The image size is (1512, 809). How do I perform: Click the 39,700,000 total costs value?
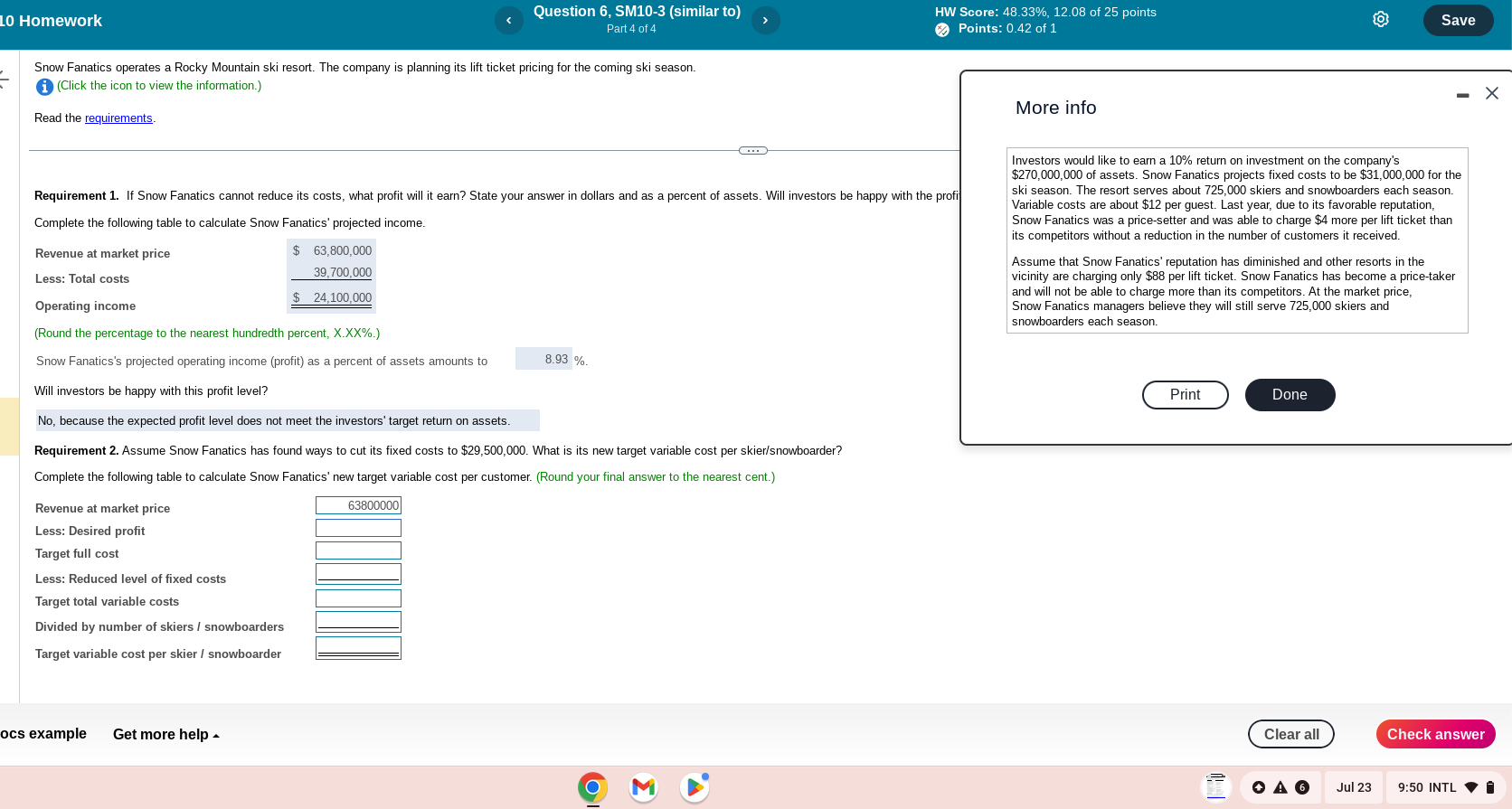[342, 272]
